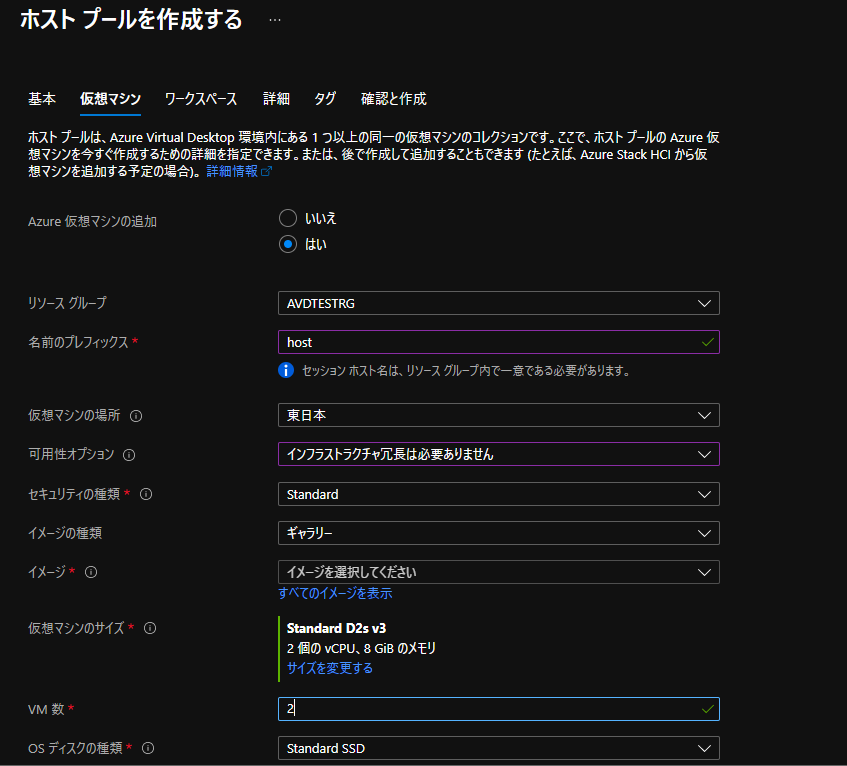Open the 詳細情報 link
Image resolution: width=847 pixels, height=766 pixels.
point(232,171)
